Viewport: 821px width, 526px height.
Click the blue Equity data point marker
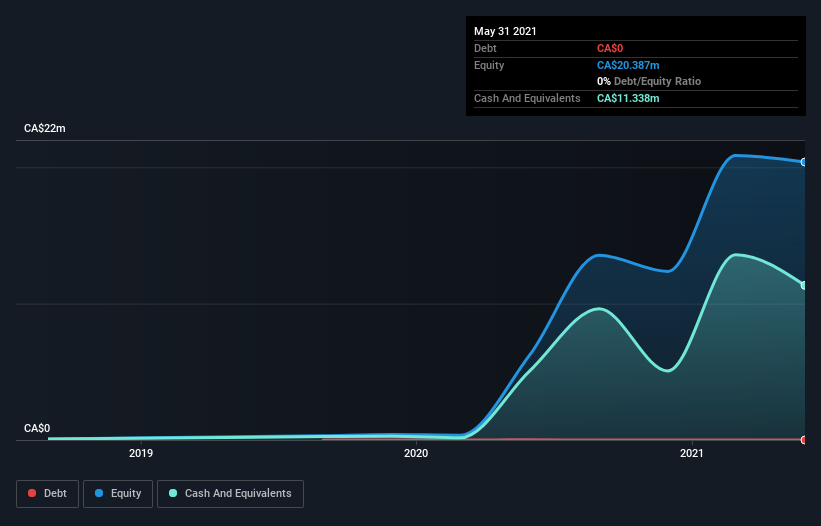804,162
